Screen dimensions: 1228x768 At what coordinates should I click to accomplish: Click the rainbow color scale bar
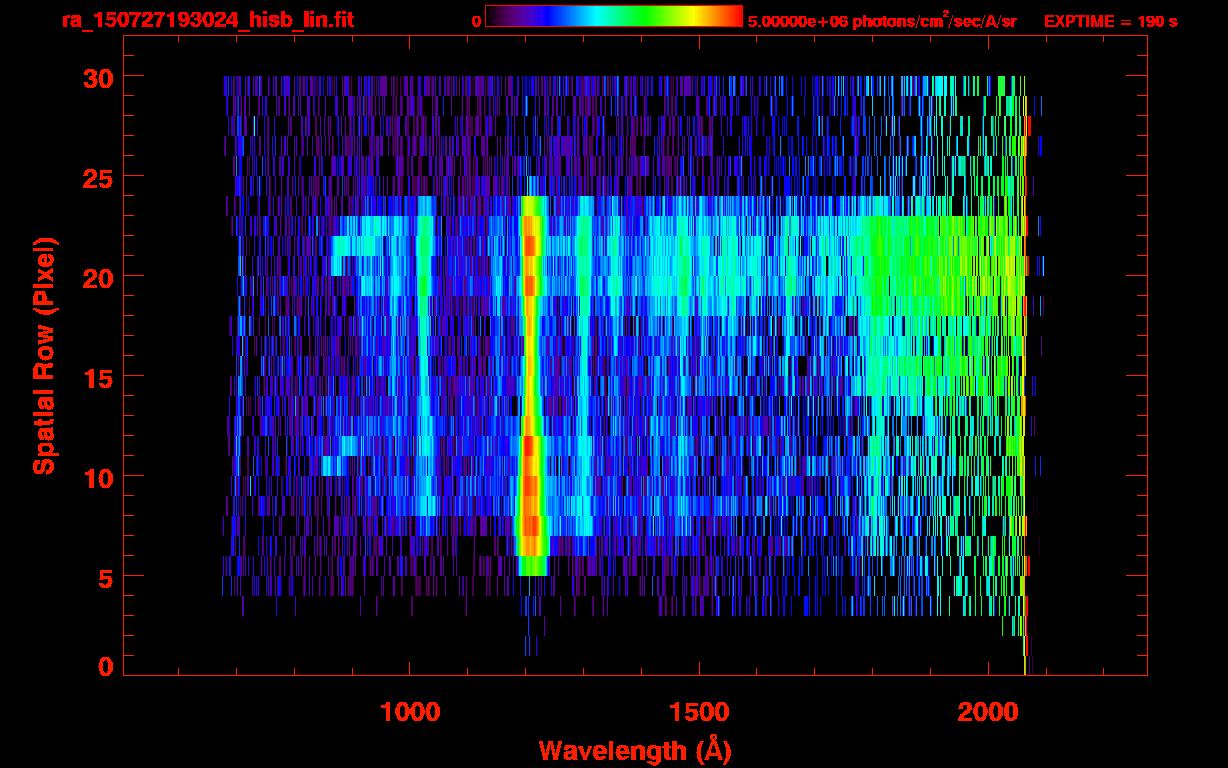pyautogui.click(x=614, y=16)
